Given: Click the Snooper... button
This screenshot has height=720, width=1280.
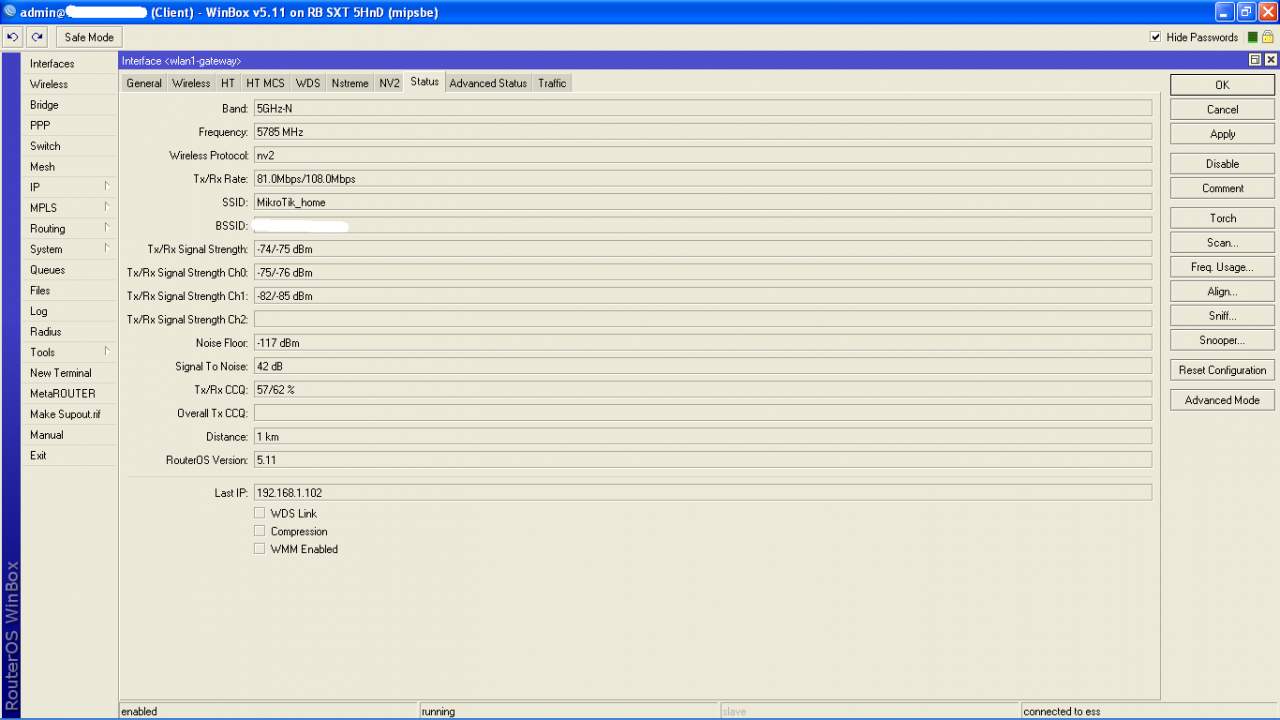Looking at the screenshot, I should [x=1222, y=340].
